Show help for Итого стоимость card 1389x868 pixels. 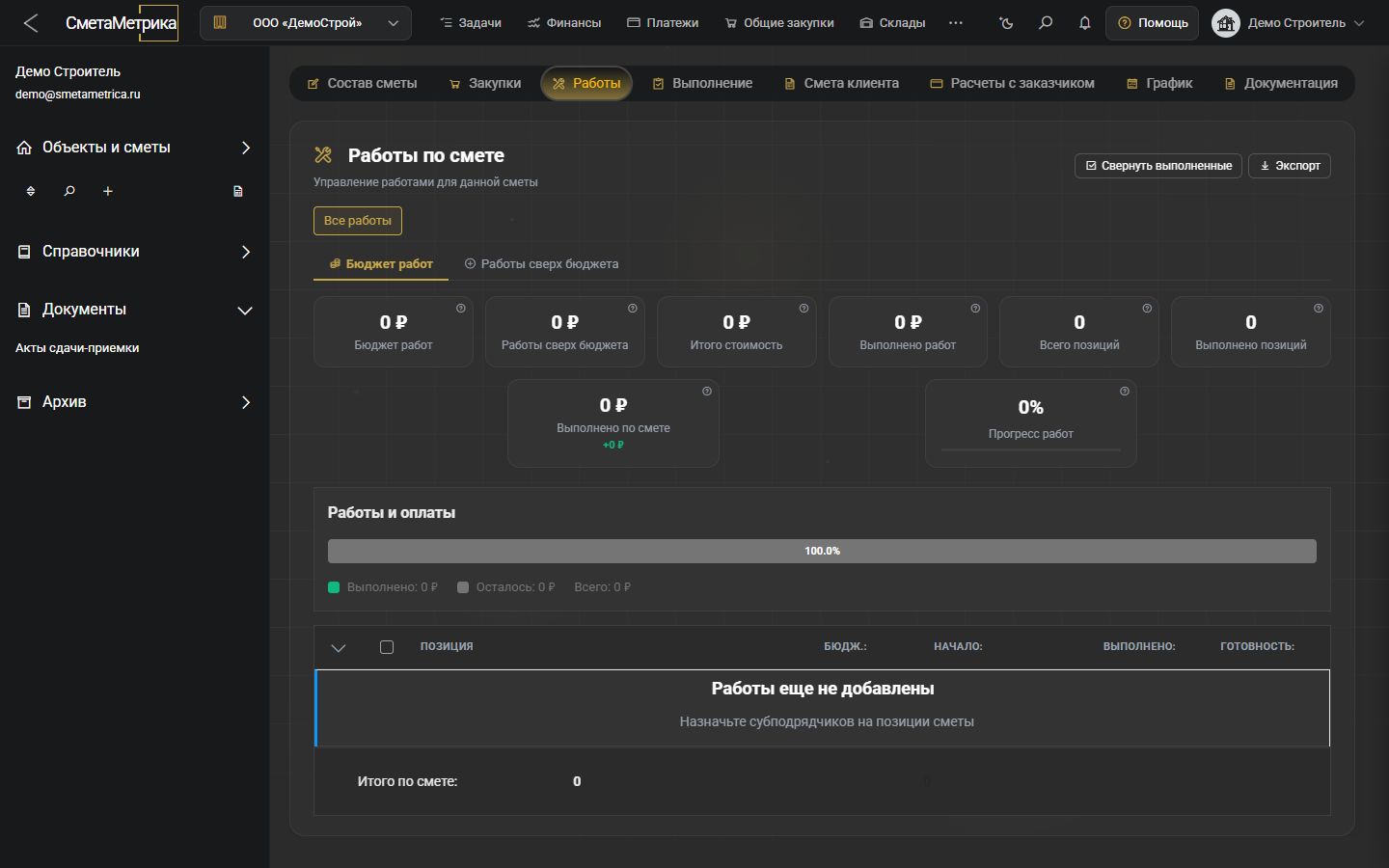coord(803,309)
